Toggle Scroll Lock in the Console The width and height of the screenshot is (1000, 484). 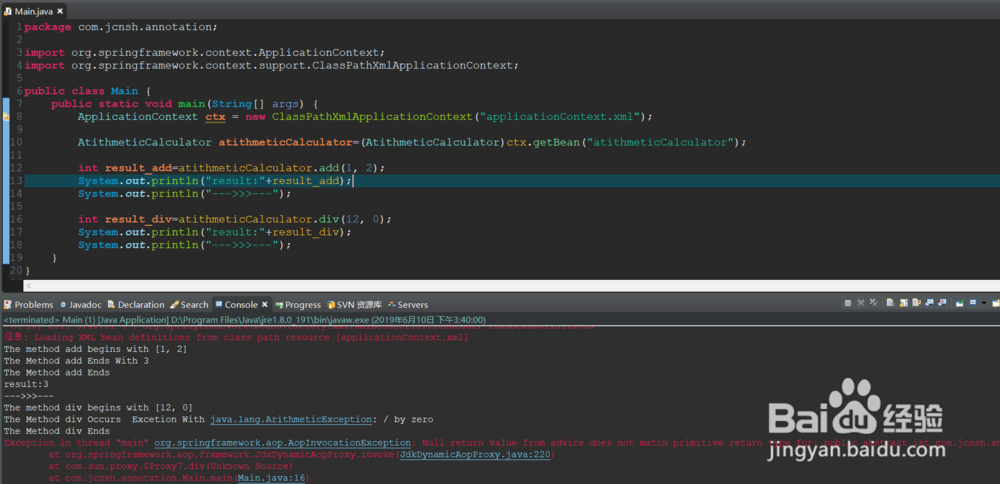[x=904, y=303]
